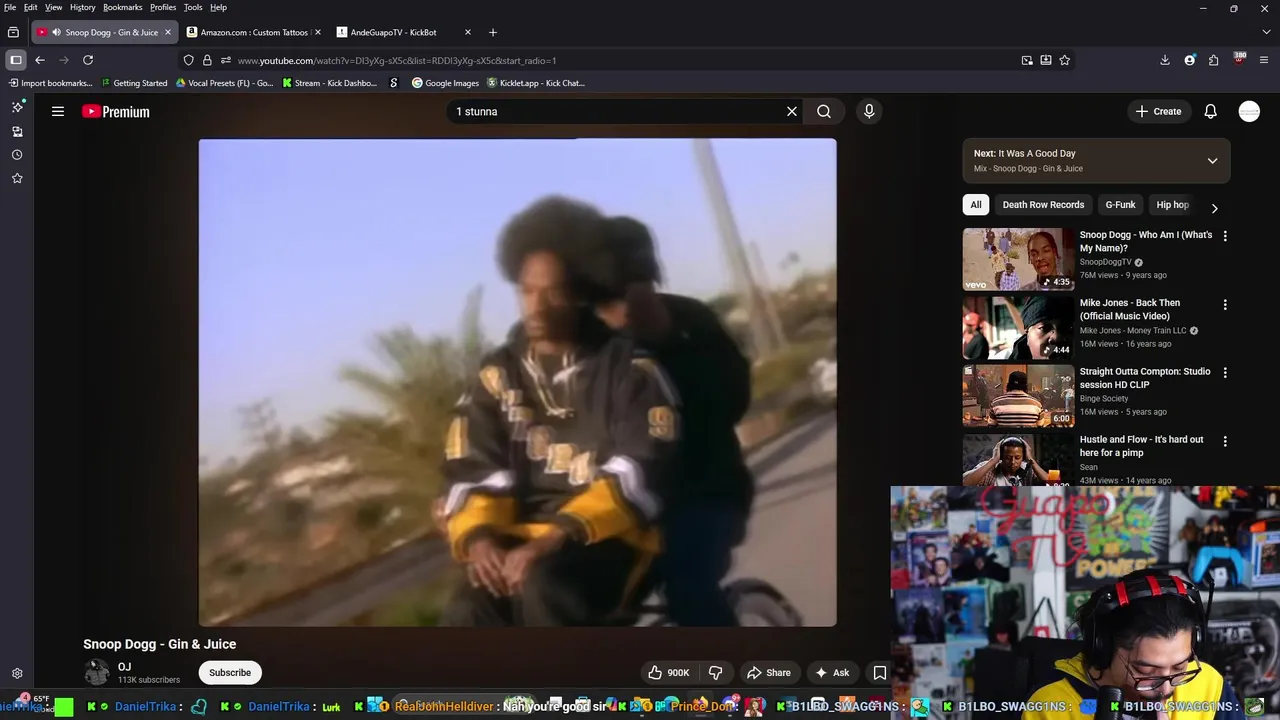Mute the Snoop Dogg tab audio
This screenshot has height=720, width=1280.
[56, 32]
